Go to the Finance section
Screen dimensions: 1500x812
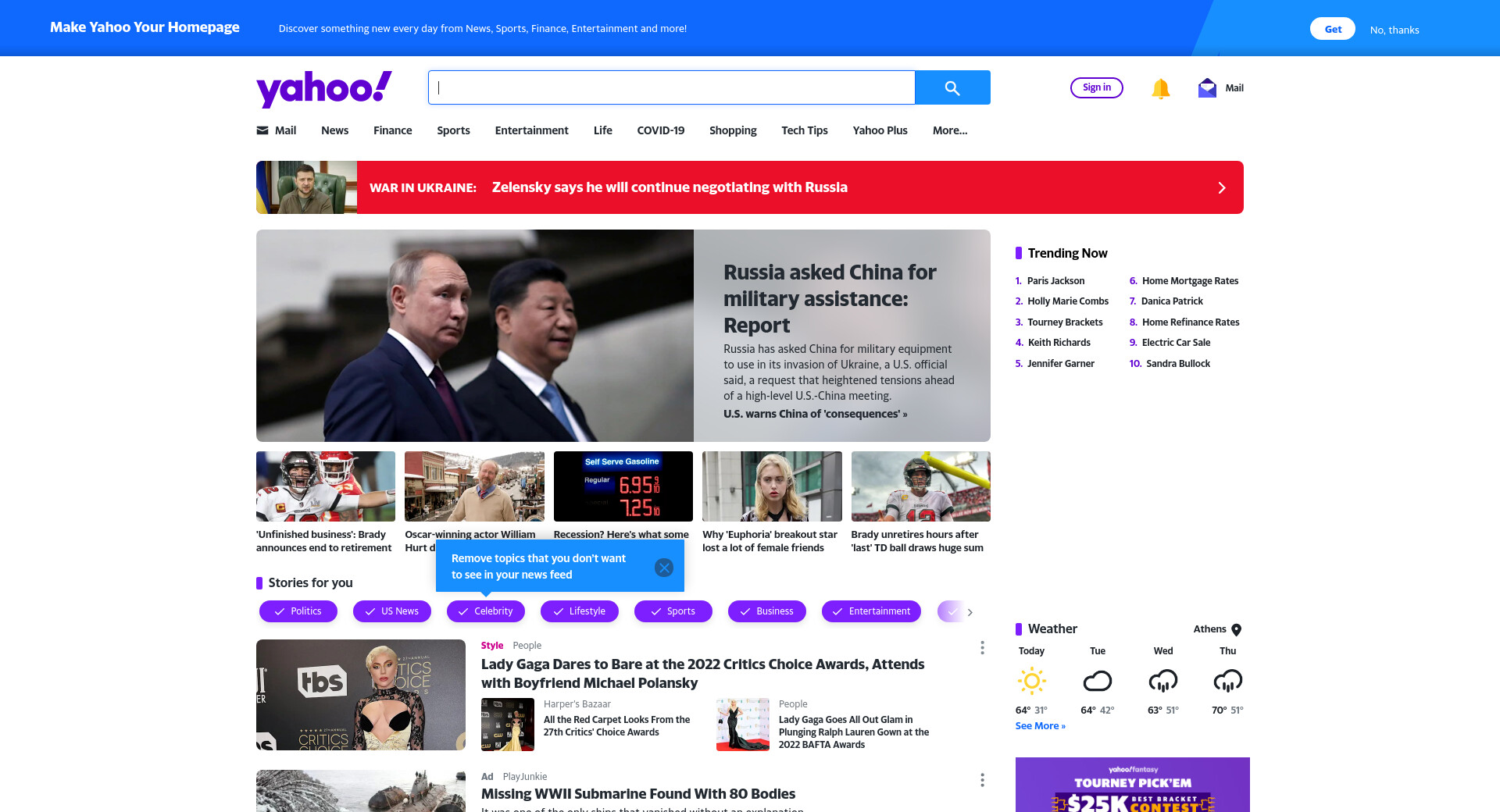(392, 130)
